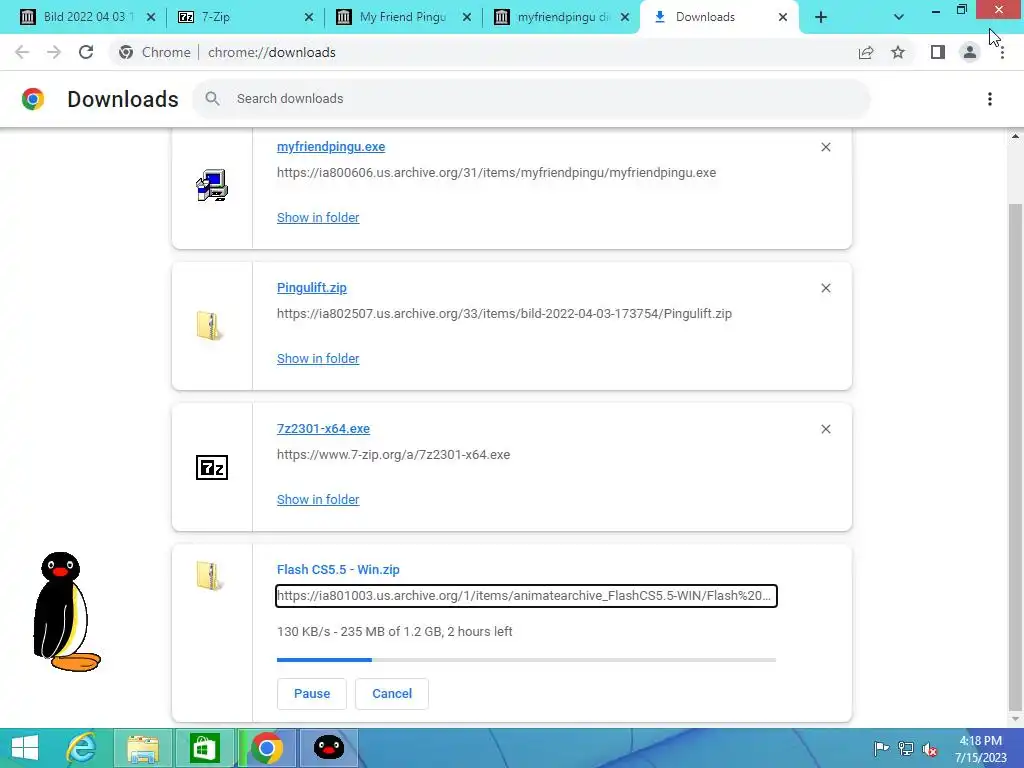Click the muted volume tray icon
Image resolution: width=1024 pixels, height=768 pixels.
click(x=931, y=749)
